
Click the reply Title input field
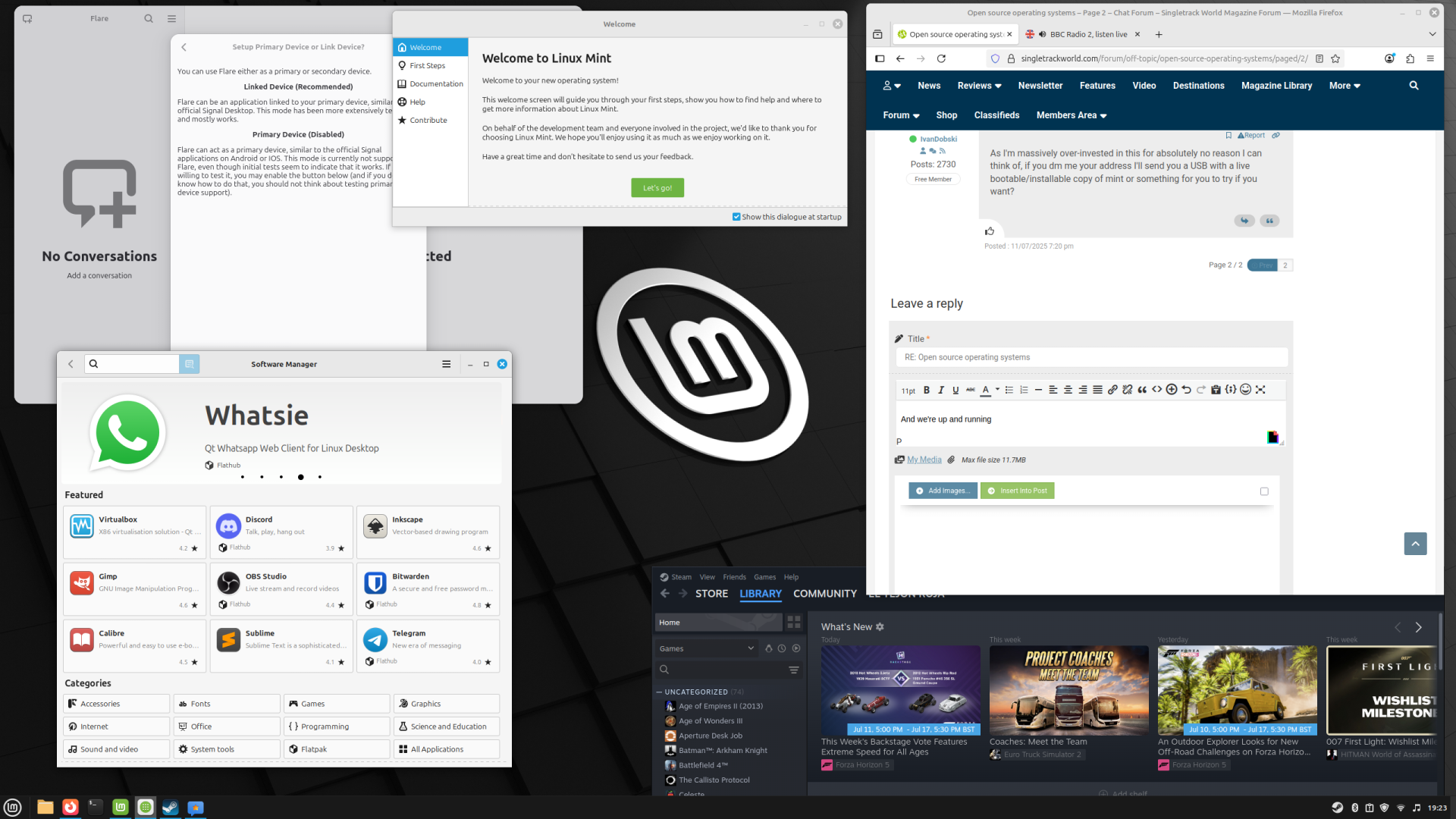tap(1091, 357)
